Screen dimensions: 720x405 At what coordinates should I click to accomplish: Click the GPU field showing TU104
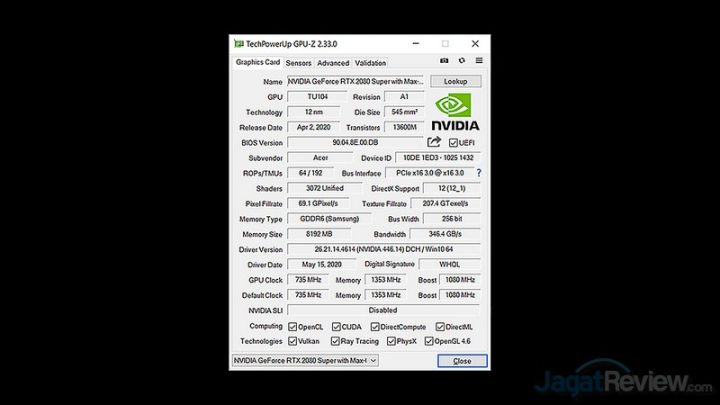click(317, 97)
